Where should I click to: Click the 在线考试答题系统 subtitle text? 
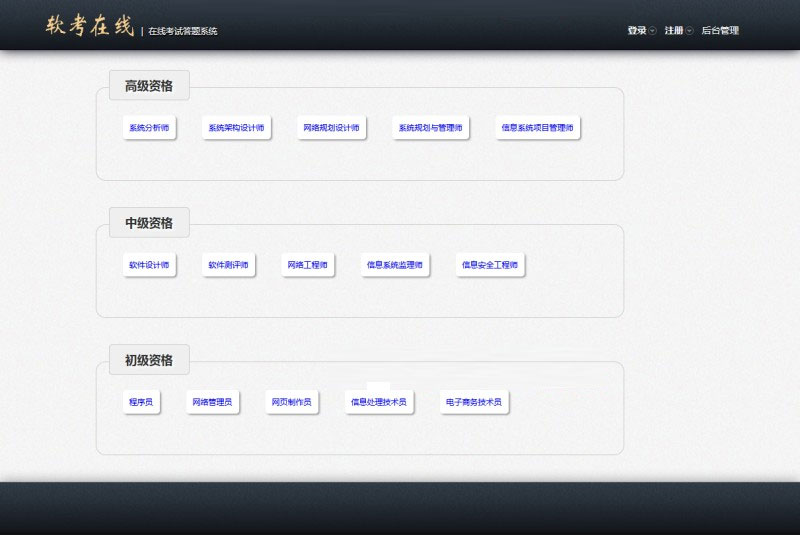pos(183,32)
